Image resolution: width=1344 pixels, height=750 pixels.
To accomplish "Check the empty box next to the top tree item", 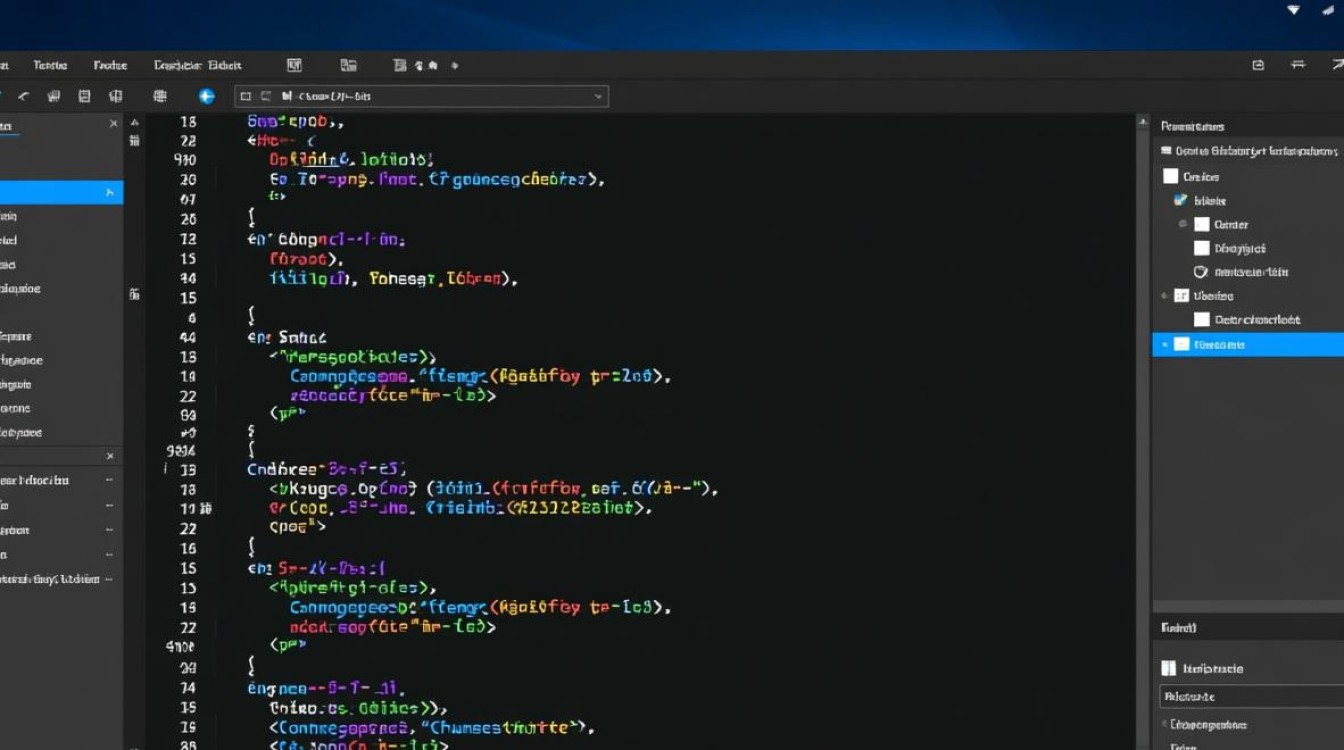I will [1170, 176].
